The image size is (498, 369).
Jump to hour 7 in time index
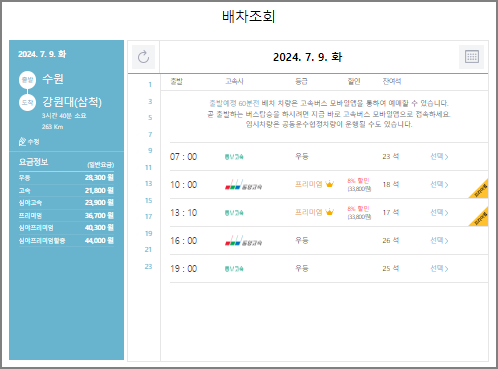(x=150, y=134)
